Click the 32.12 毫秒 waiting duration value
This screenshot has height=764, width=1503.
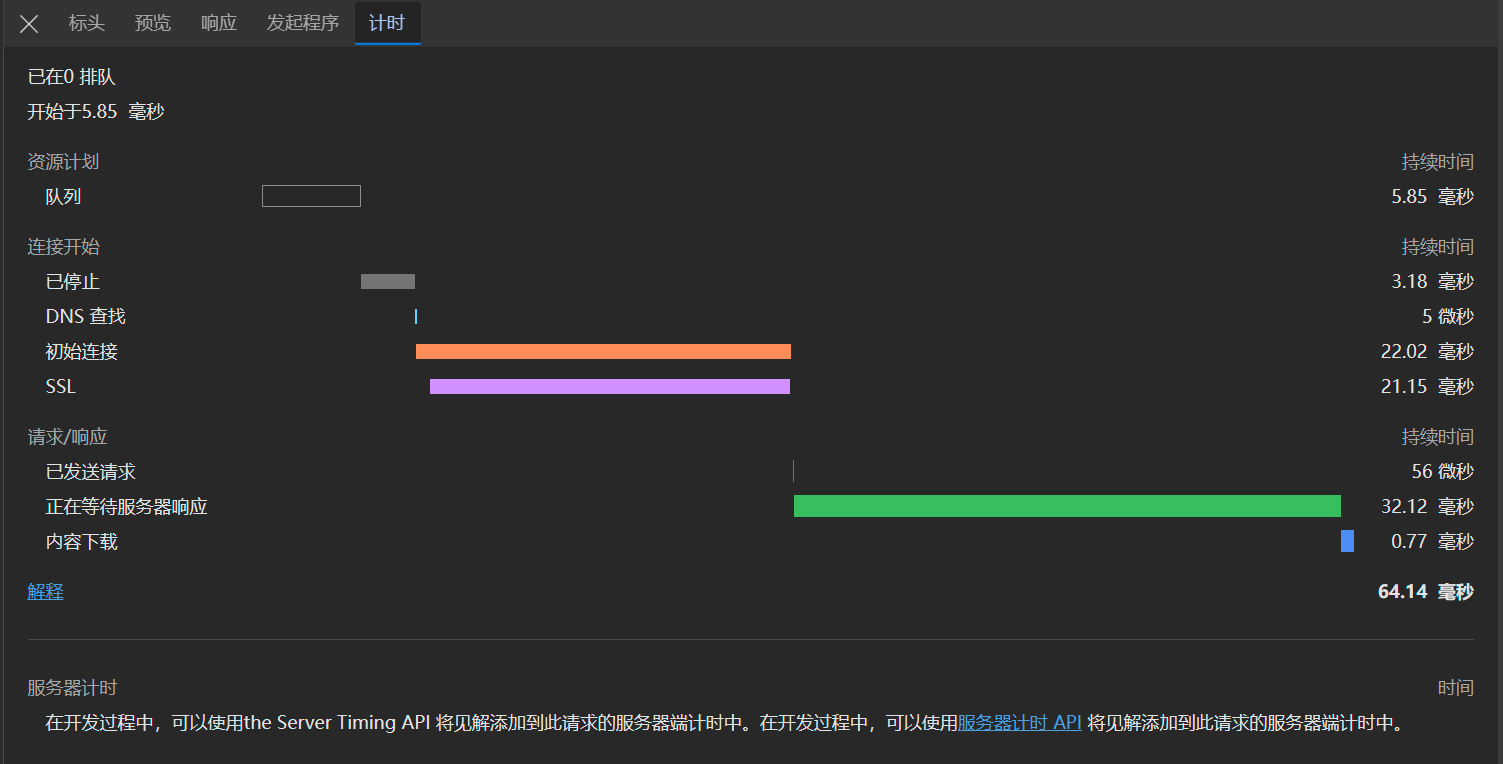click(x=1427, y=507)
